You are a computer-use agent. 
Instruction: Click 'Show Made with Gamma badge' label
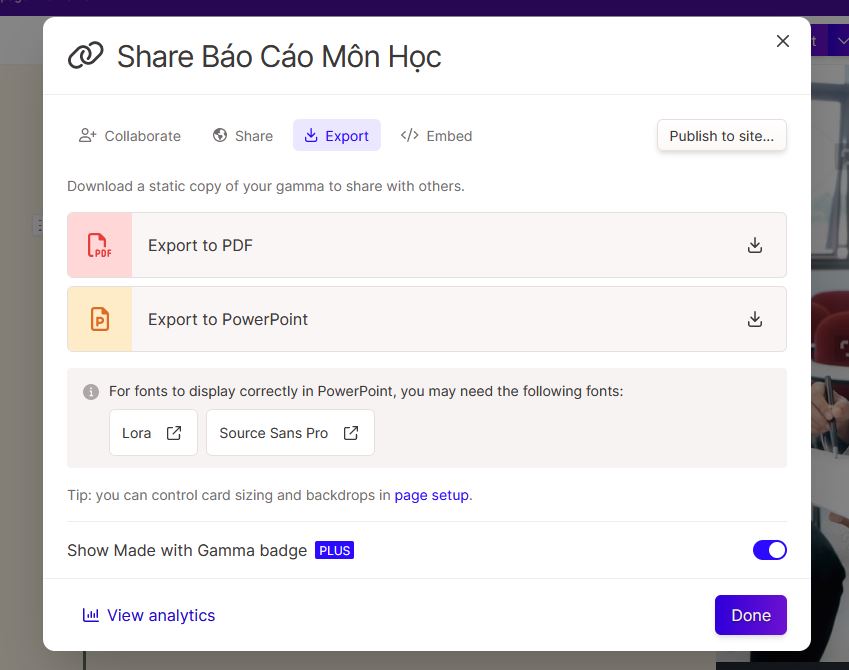(187, 550)
